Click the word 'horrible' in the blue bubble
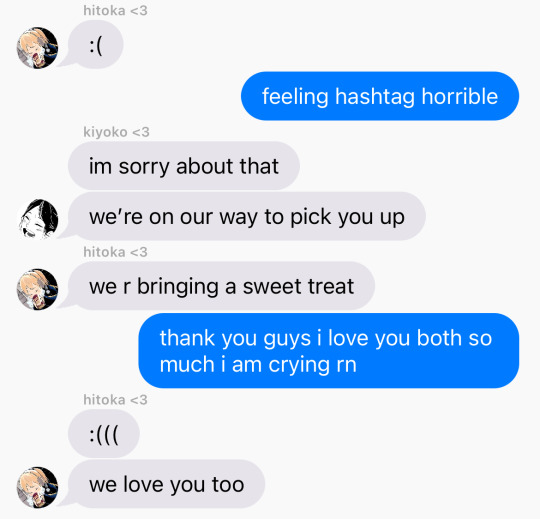The width and height of the screenshot is (540, 519). [x=460, y=96]
